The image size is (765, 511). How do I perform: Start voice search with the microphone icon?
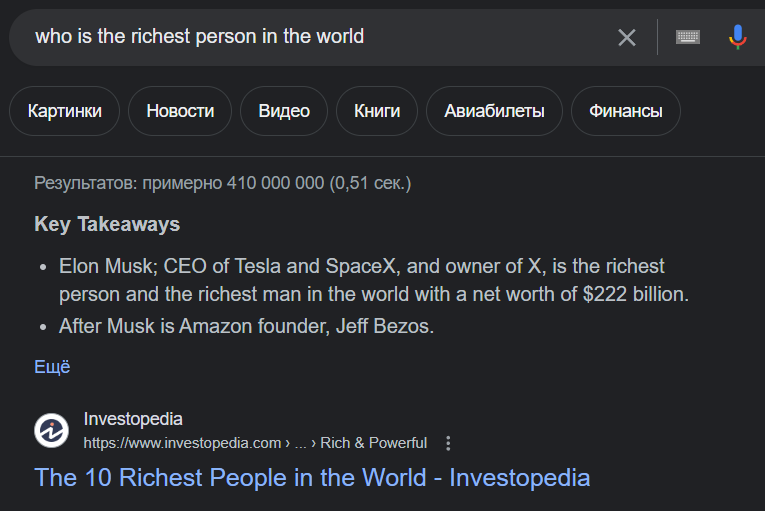[x=737, y=38]
